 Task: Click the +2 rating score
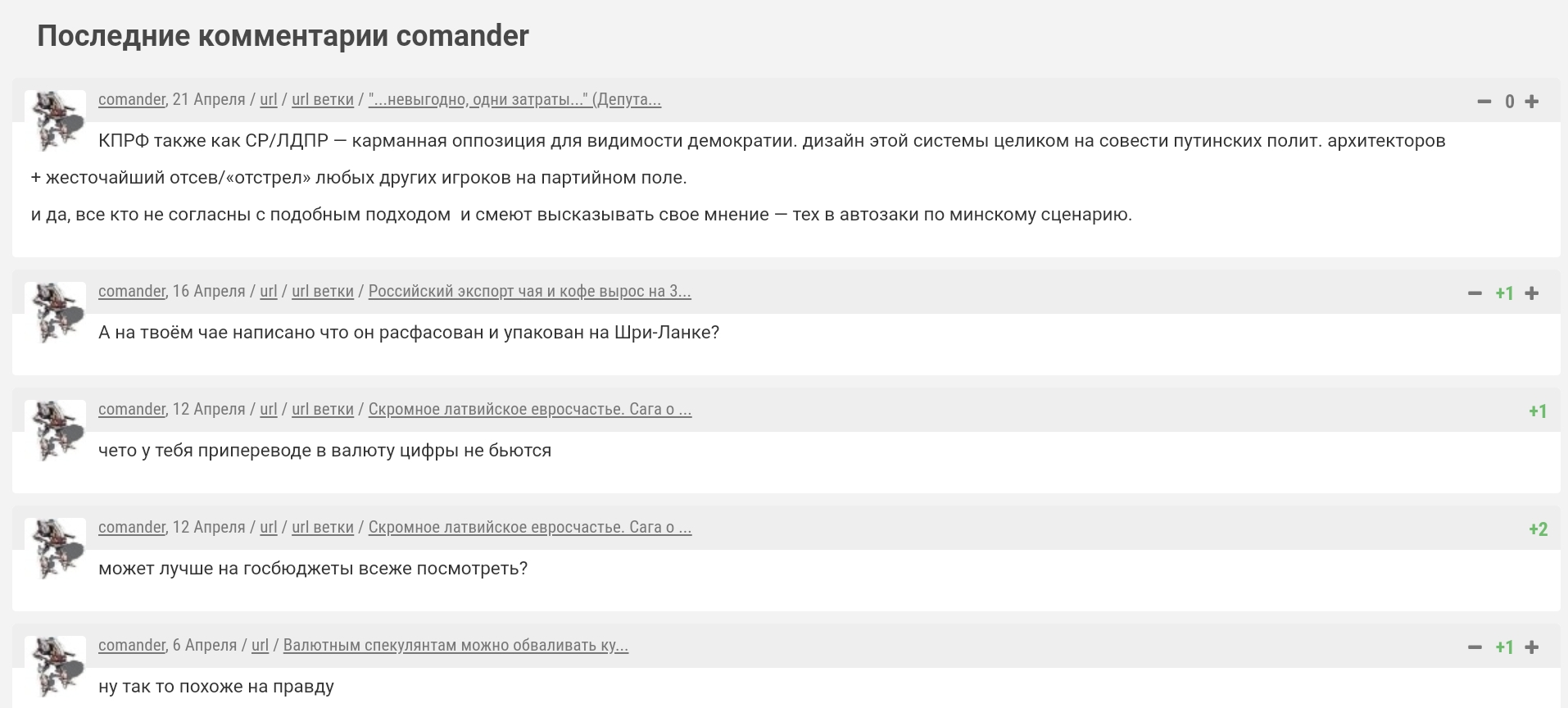tap(1538, 529)
